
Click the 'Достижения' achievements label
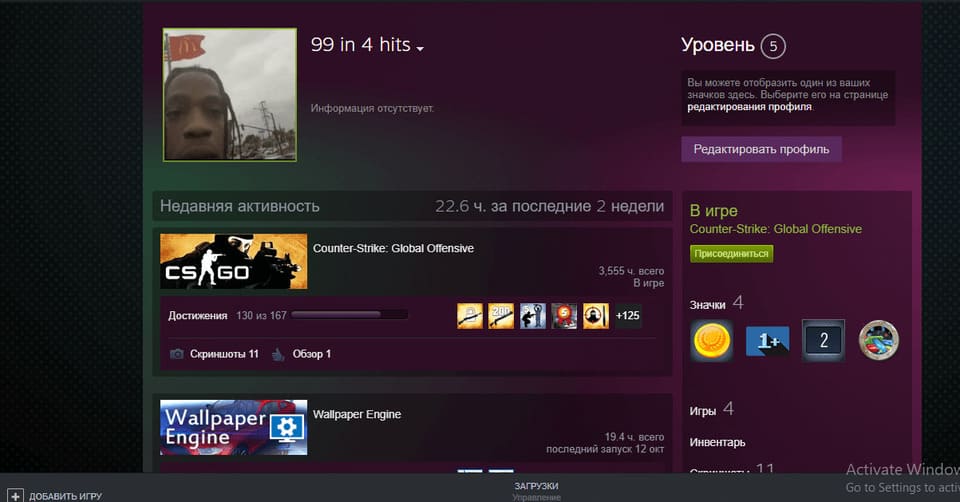point(198,316)
